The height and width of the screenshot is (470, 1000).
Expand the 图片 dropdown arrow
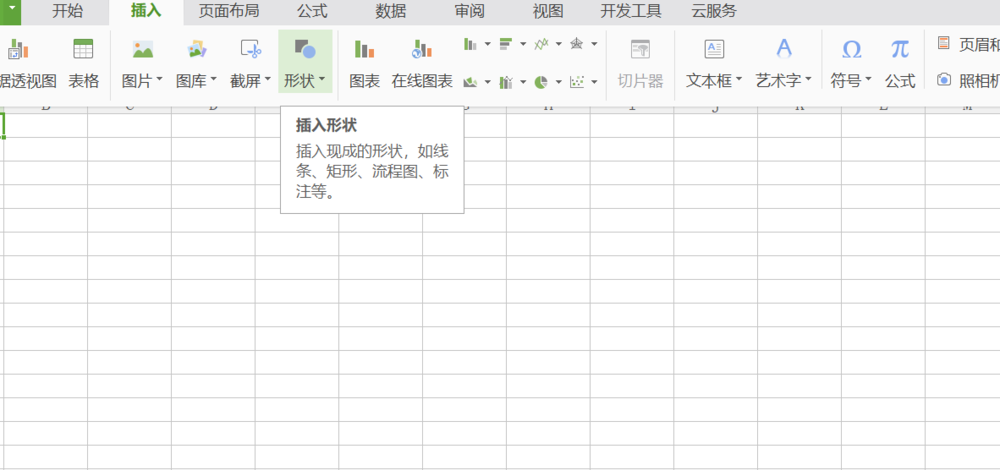159,80
